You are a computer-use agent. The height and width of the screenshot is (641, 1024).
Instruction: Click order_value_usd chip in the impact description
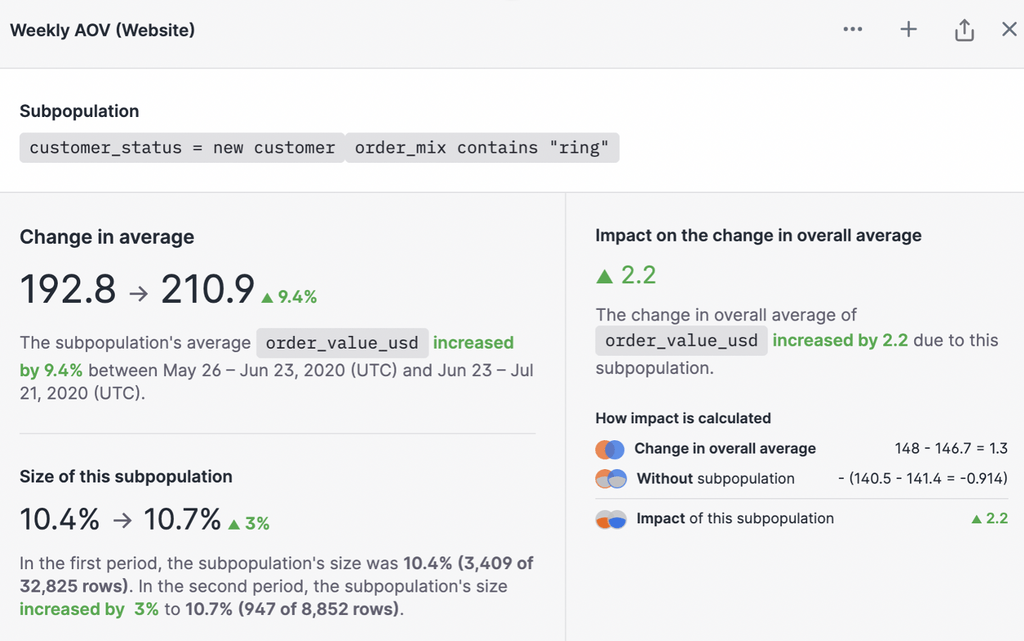coord(681,340)
